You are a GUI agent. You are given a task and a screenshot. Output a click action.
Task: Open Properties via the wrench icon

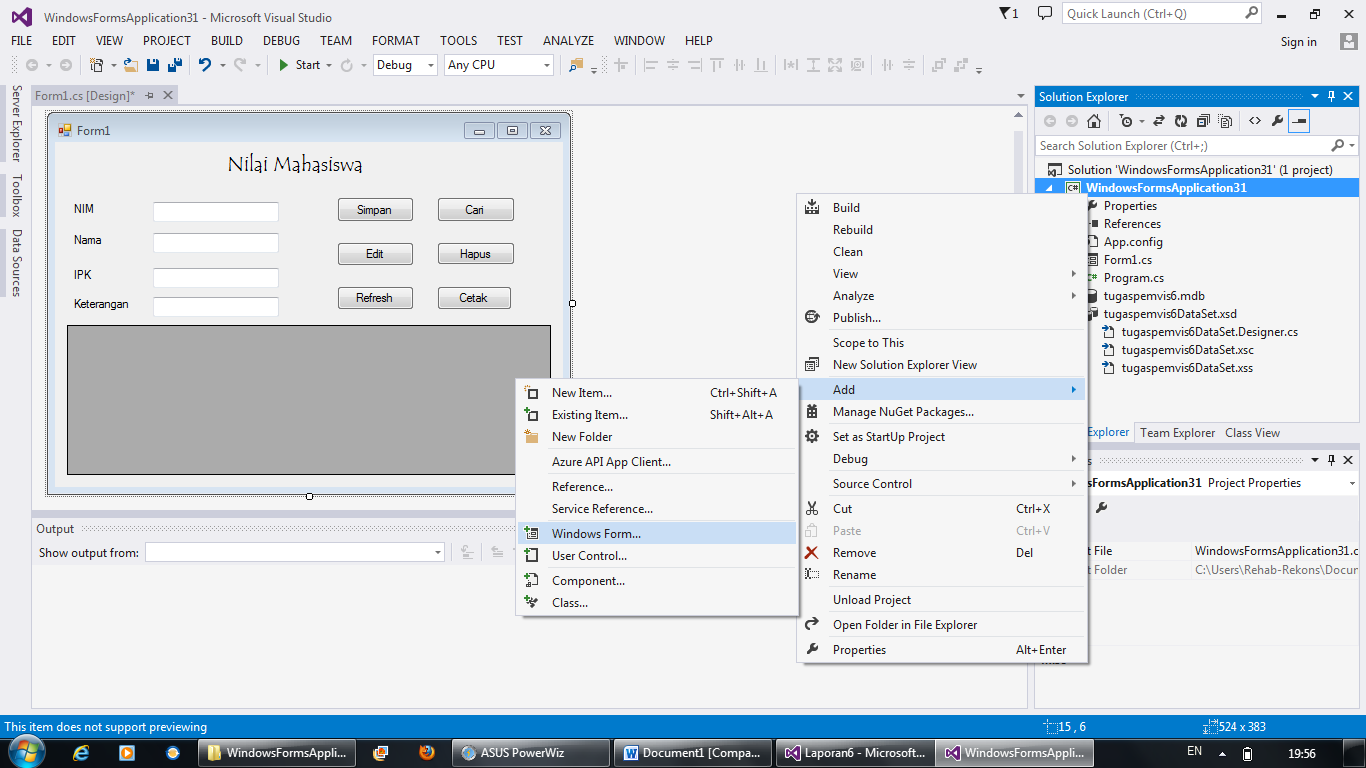[x=1278, y=121]
